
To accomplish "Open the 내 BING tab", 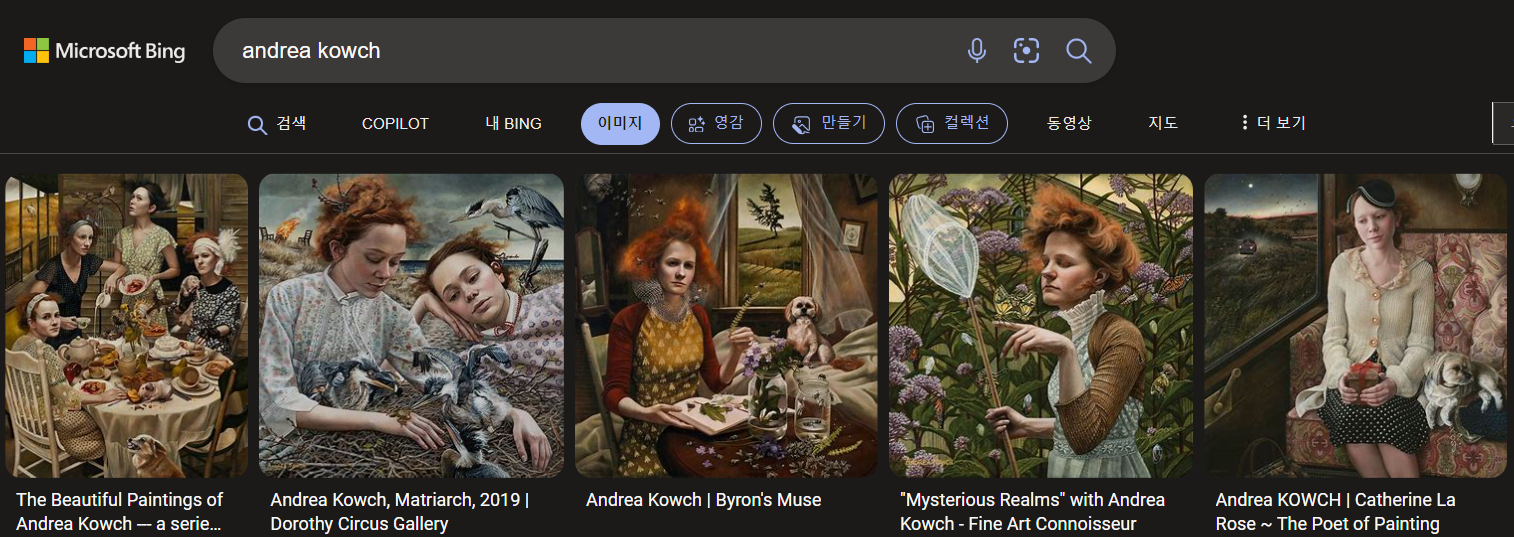I will [513, 124].
